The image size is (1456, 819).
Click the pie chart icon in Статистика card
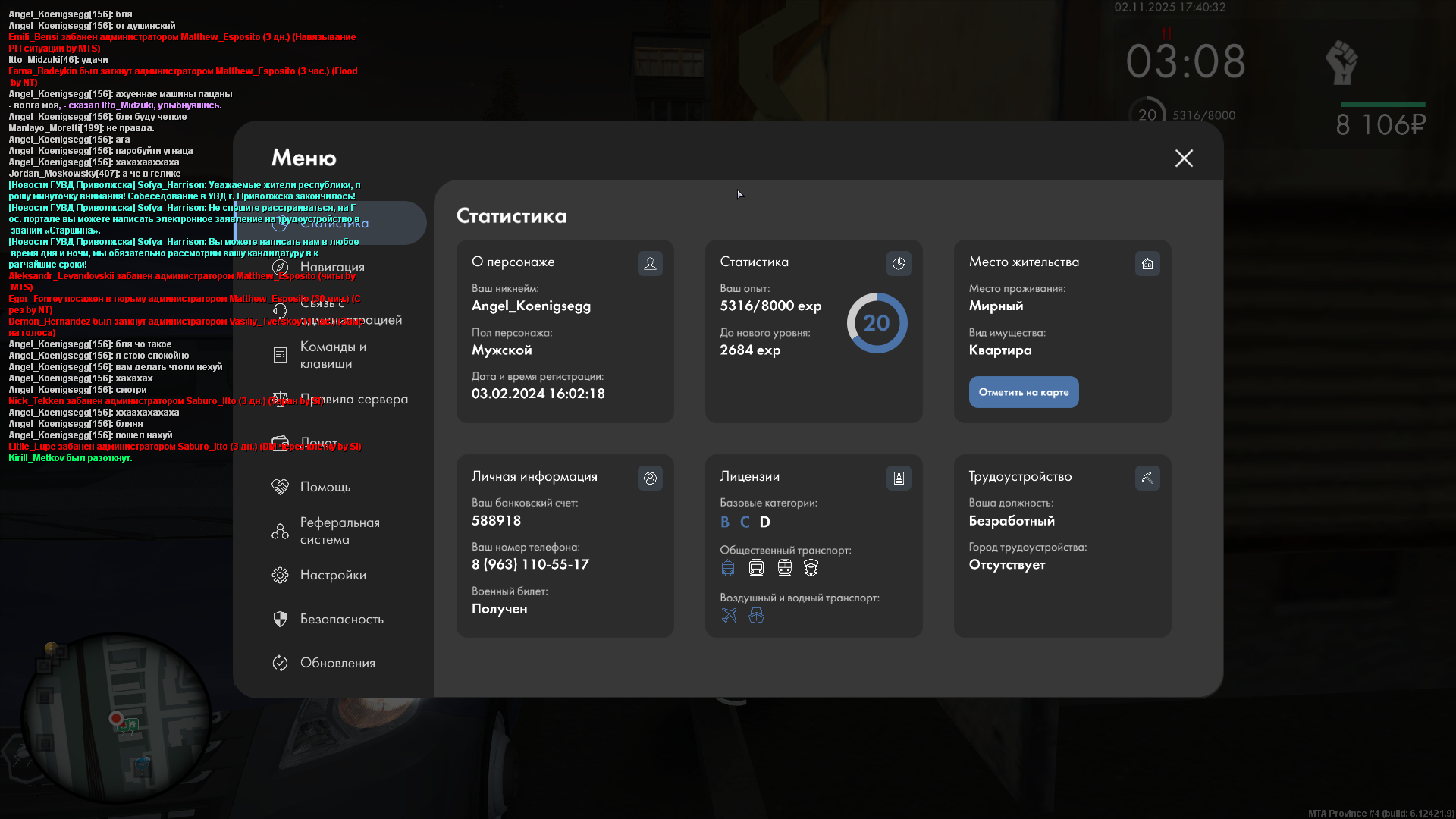tap(899, 263)
